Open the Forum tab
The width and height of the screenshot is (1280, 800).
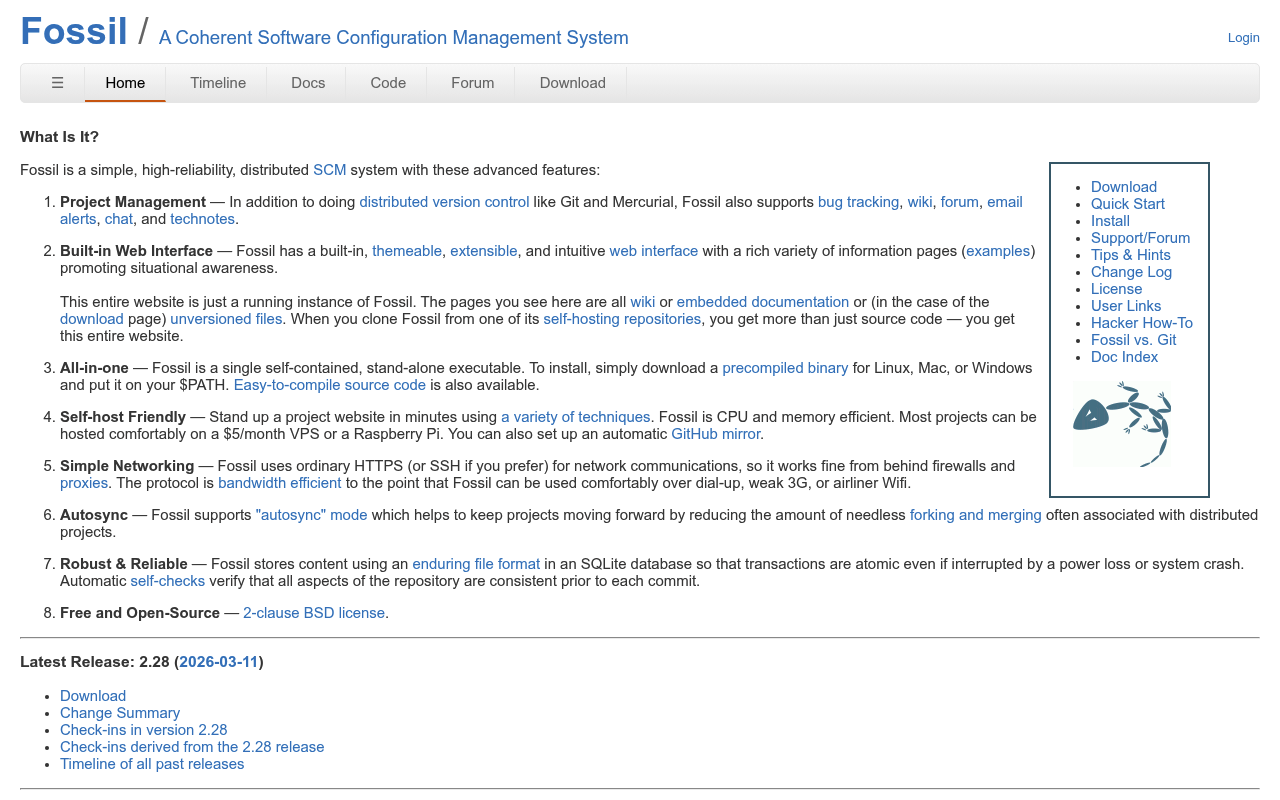point(472,83)
